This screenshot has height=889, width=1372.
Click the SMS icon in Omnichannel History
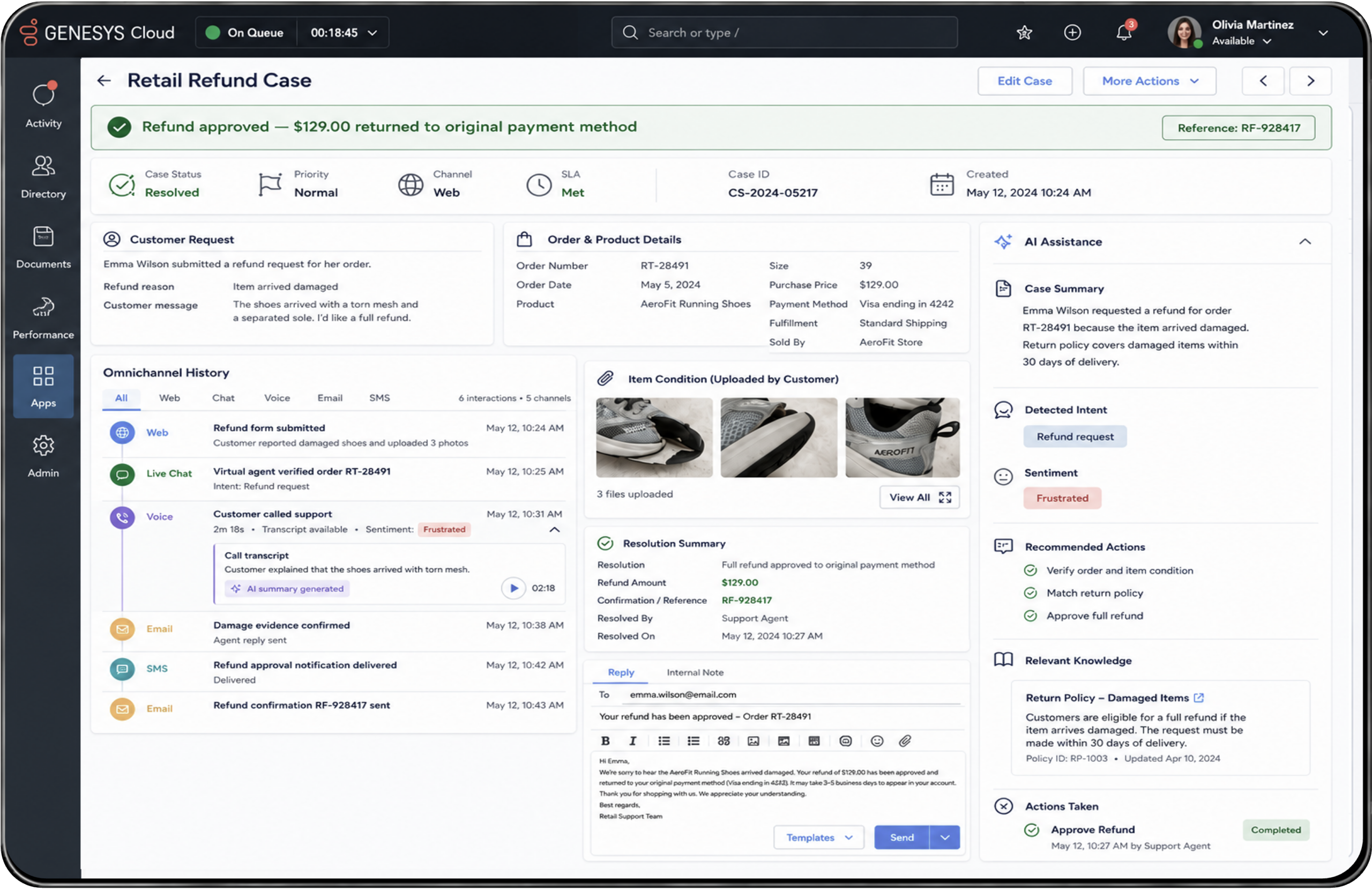click(x=122, y=669)
